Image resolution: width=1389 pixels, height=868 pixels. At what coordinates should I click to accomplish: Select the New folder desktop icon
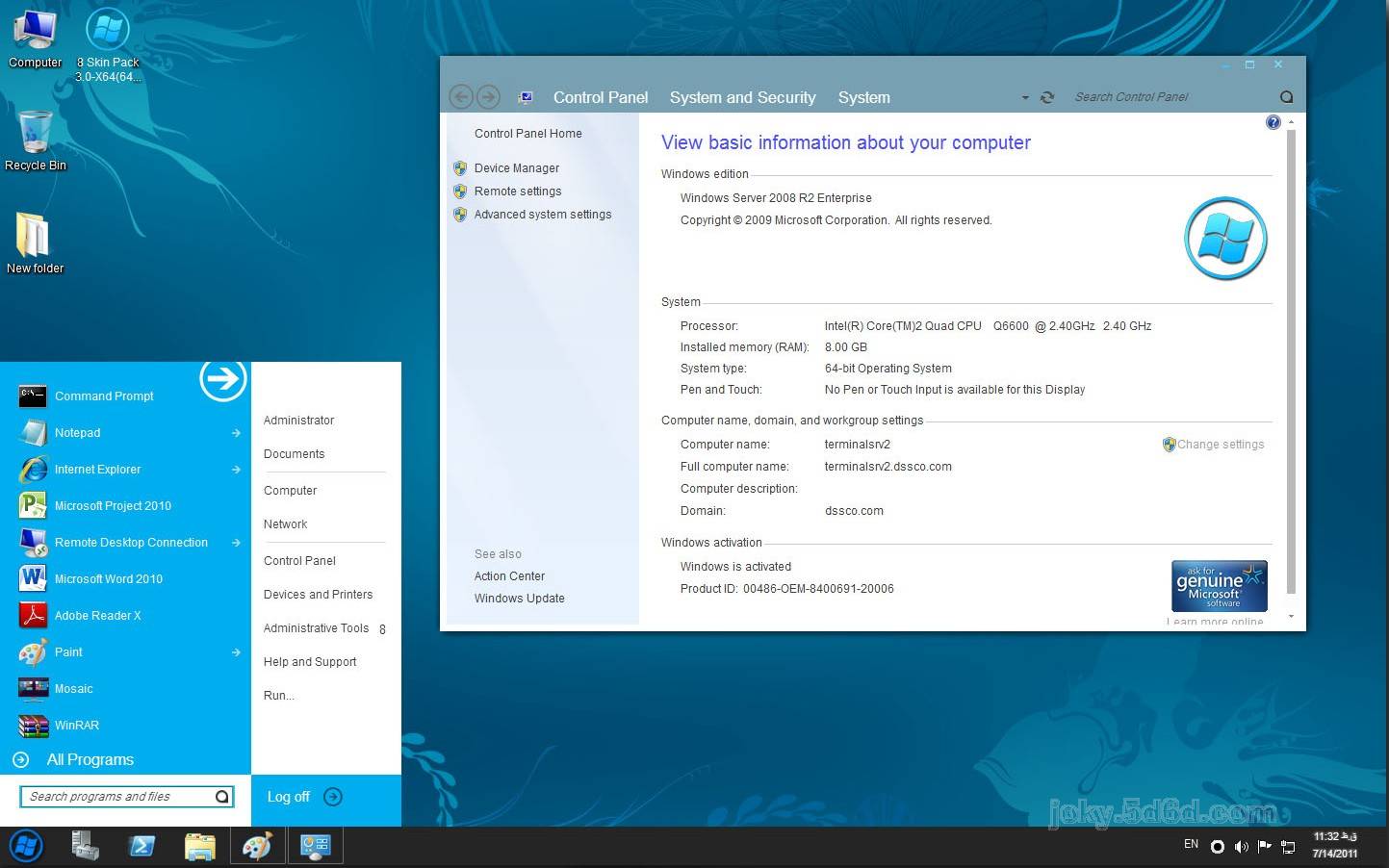pos(35,243)
